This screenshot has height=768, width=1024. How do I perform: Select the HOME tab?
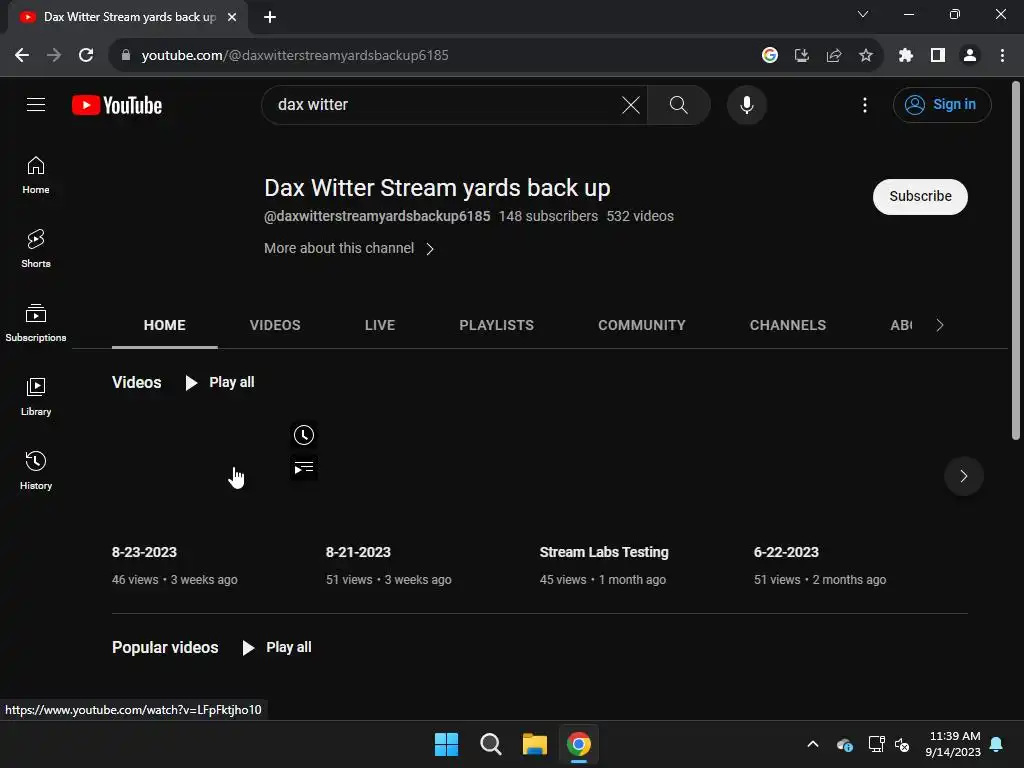click(x=165, y=325)
